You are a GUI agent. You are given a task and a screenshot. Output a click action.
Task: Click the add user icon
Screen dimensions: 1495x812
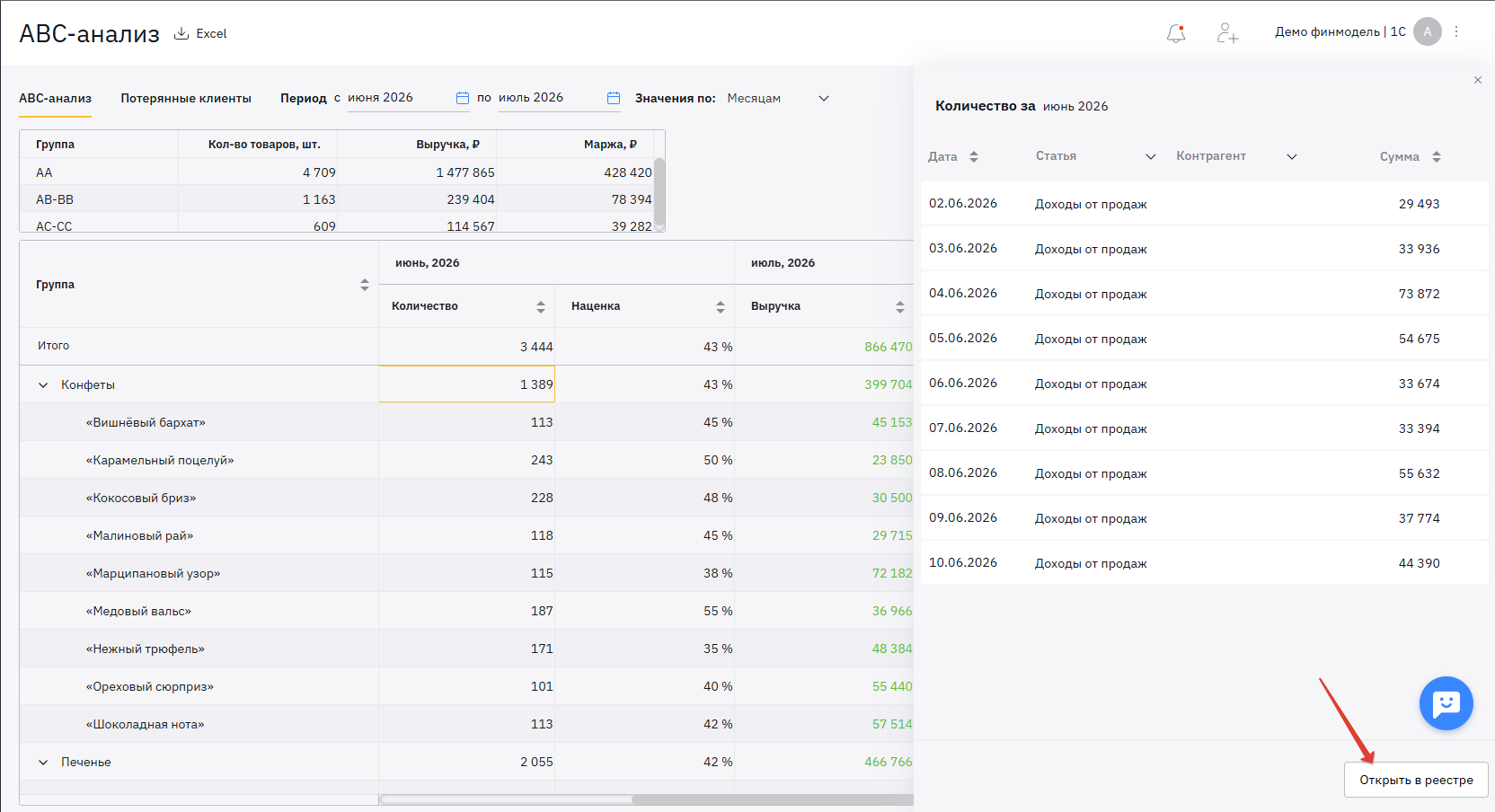[1227, 33]
